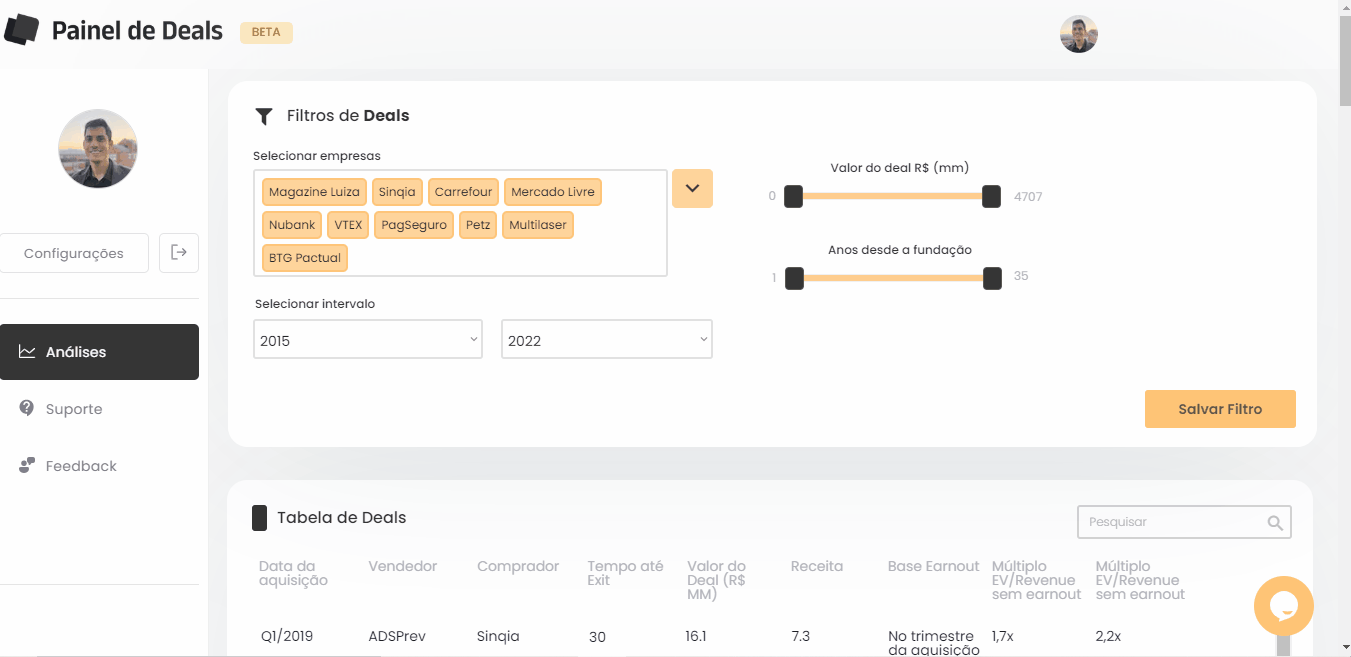Click the founding years slider maximum handle
This screenshot has height=657, width=1351.
coord(992,278)
